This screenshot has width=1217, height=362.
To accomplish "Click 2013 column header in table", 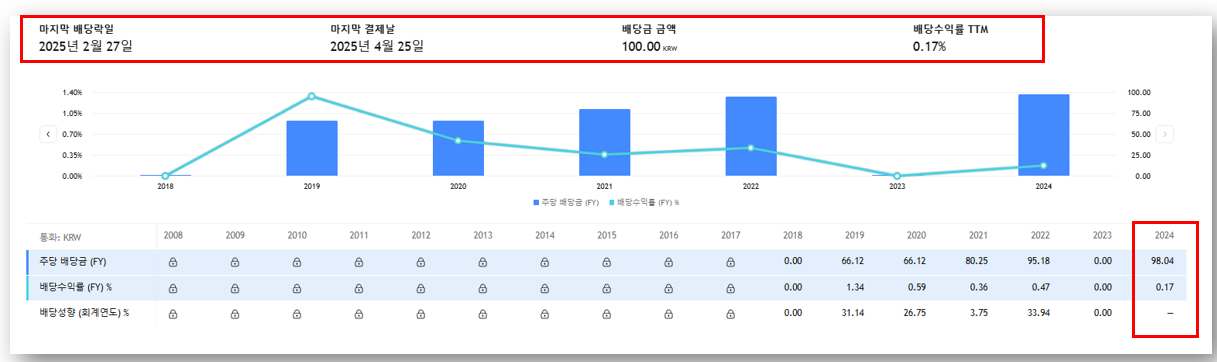I will coord(482,236).
